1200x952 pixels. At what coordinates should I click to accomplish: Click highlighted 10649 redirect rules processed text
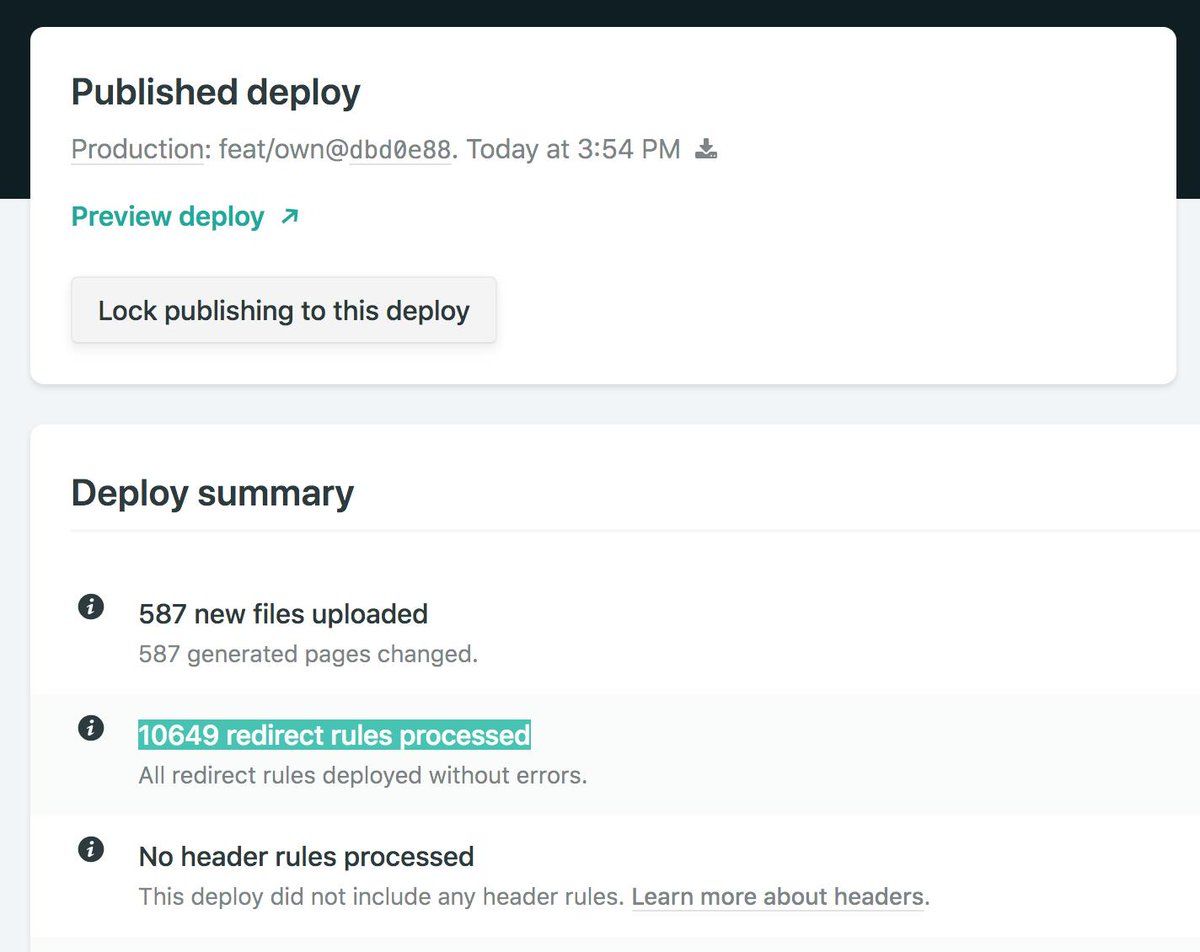pyautogui.click(x=334, y=735)
